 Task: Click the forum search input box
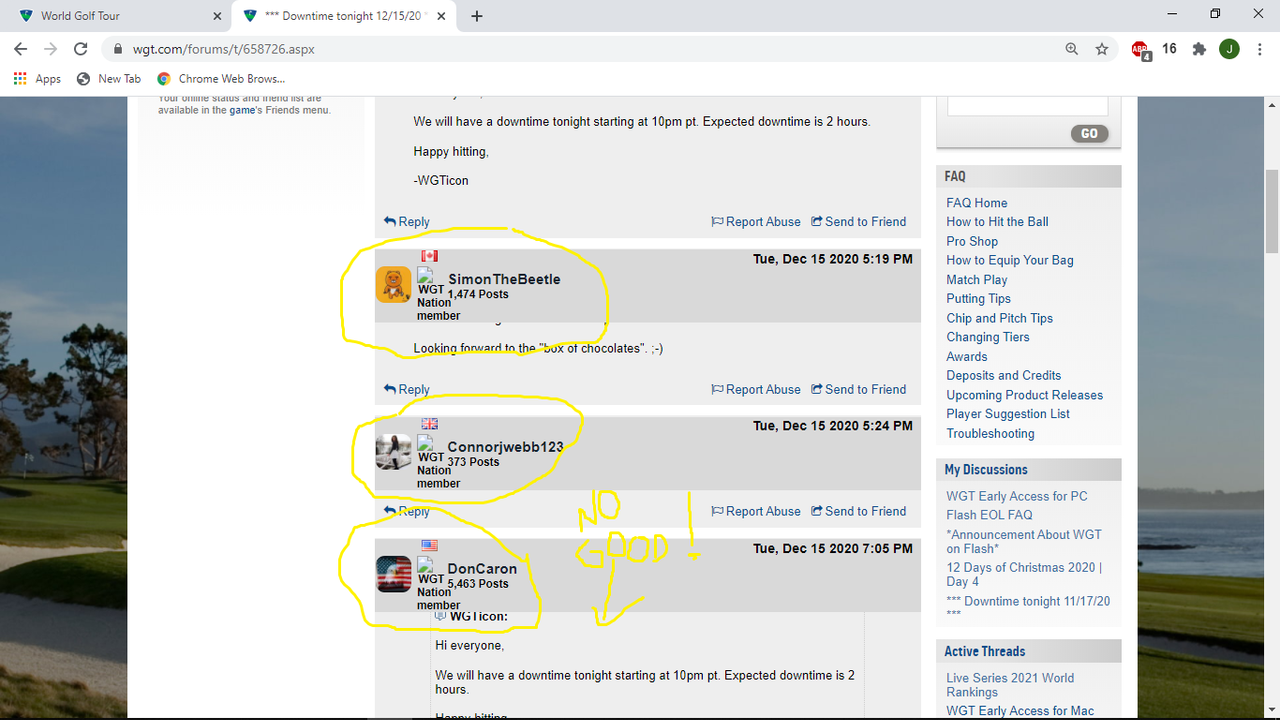tap(1027, 106)
